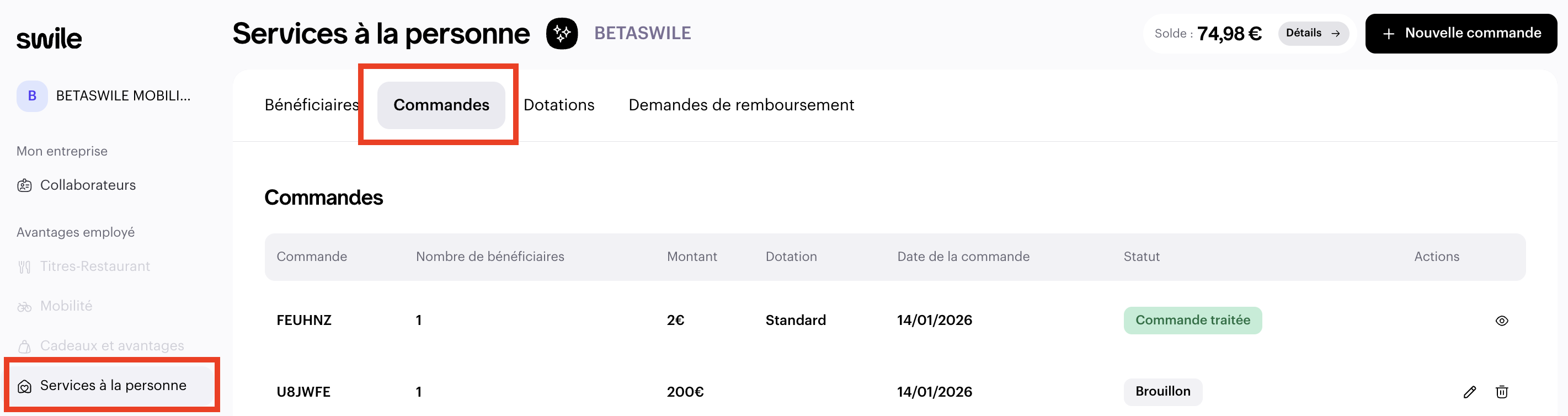This screenshot has width=1568, height=416.
Task: Click the Services à la personne house icon
Action: tap(24, 386)
